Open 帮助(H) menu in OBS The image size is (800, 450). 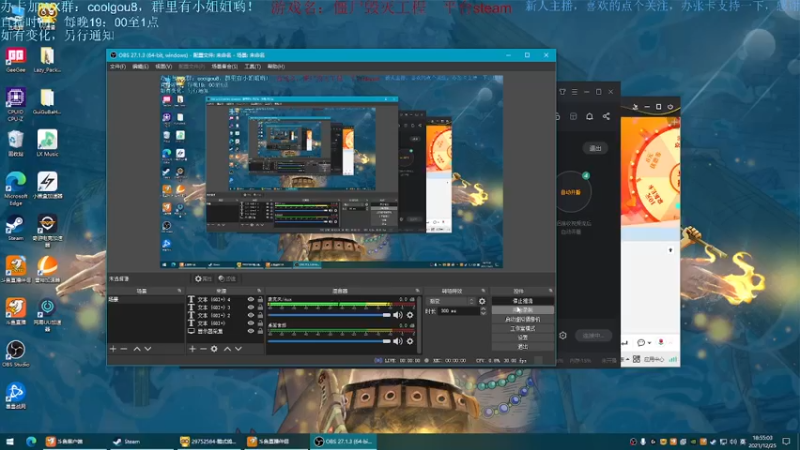coord(276,66)
